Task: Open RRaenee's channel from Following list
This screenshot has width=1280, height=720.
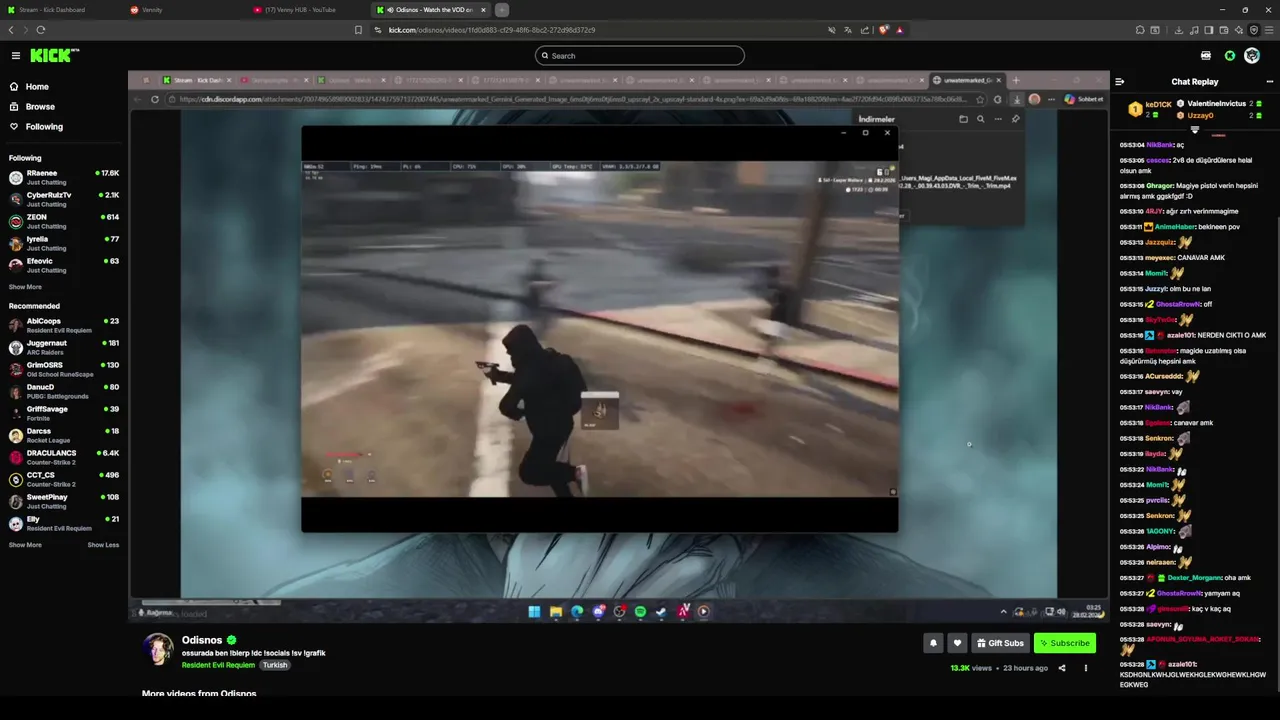Action: (x=64, y=178)
